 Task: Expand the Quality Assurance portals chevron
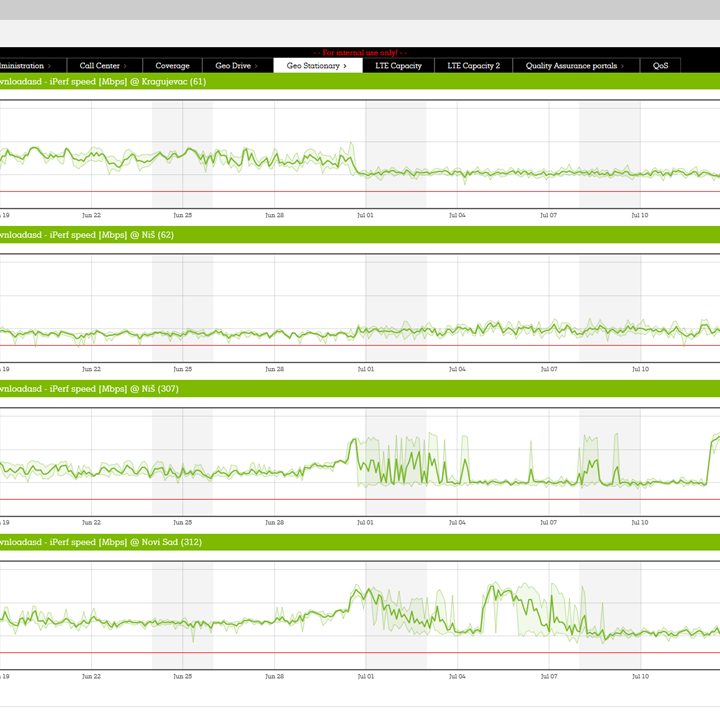click(x=622, y=66)
